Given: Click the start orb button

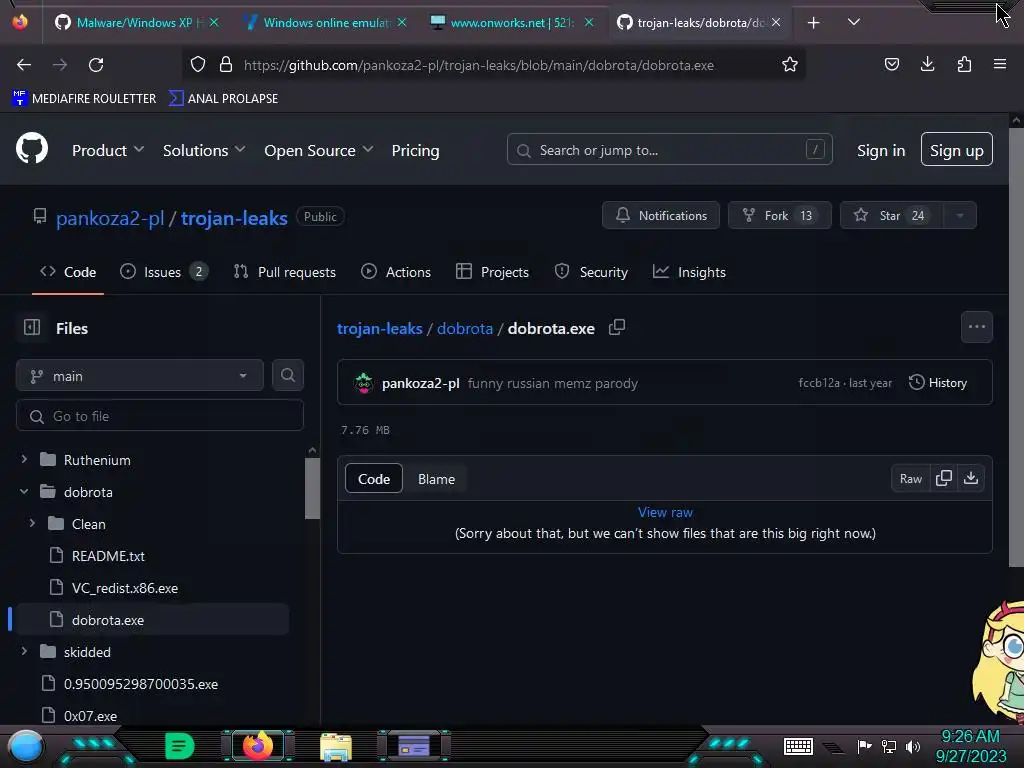Looking at the screenshot, I should (x=25, y=746).
